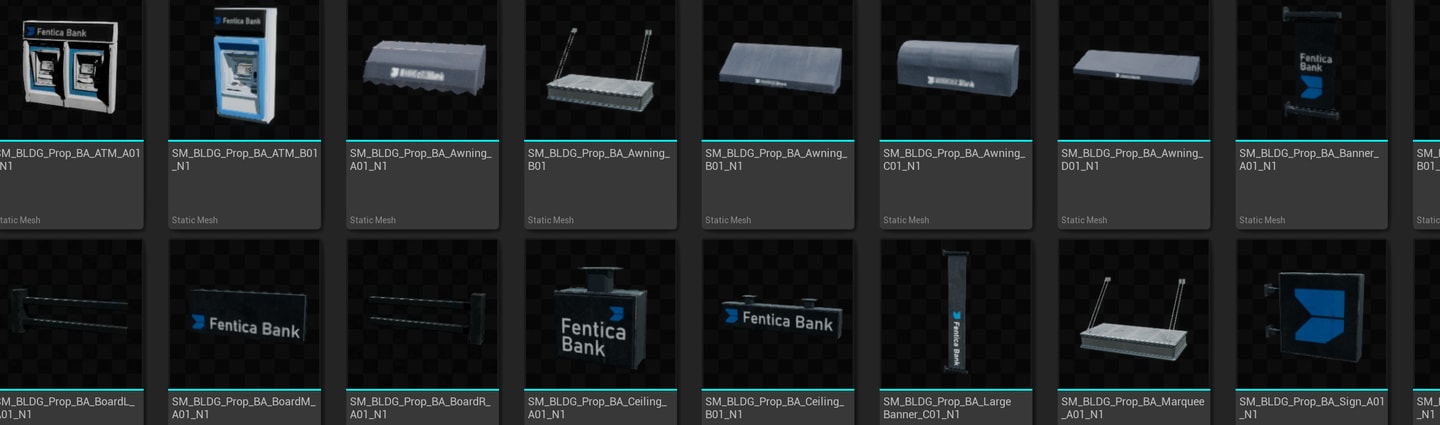The width and height of the screenshot is (1440, 425).
Task: Pick the Marquee_A01_N1 suspended marquee mesh
Action: (x=1134, y=313)
